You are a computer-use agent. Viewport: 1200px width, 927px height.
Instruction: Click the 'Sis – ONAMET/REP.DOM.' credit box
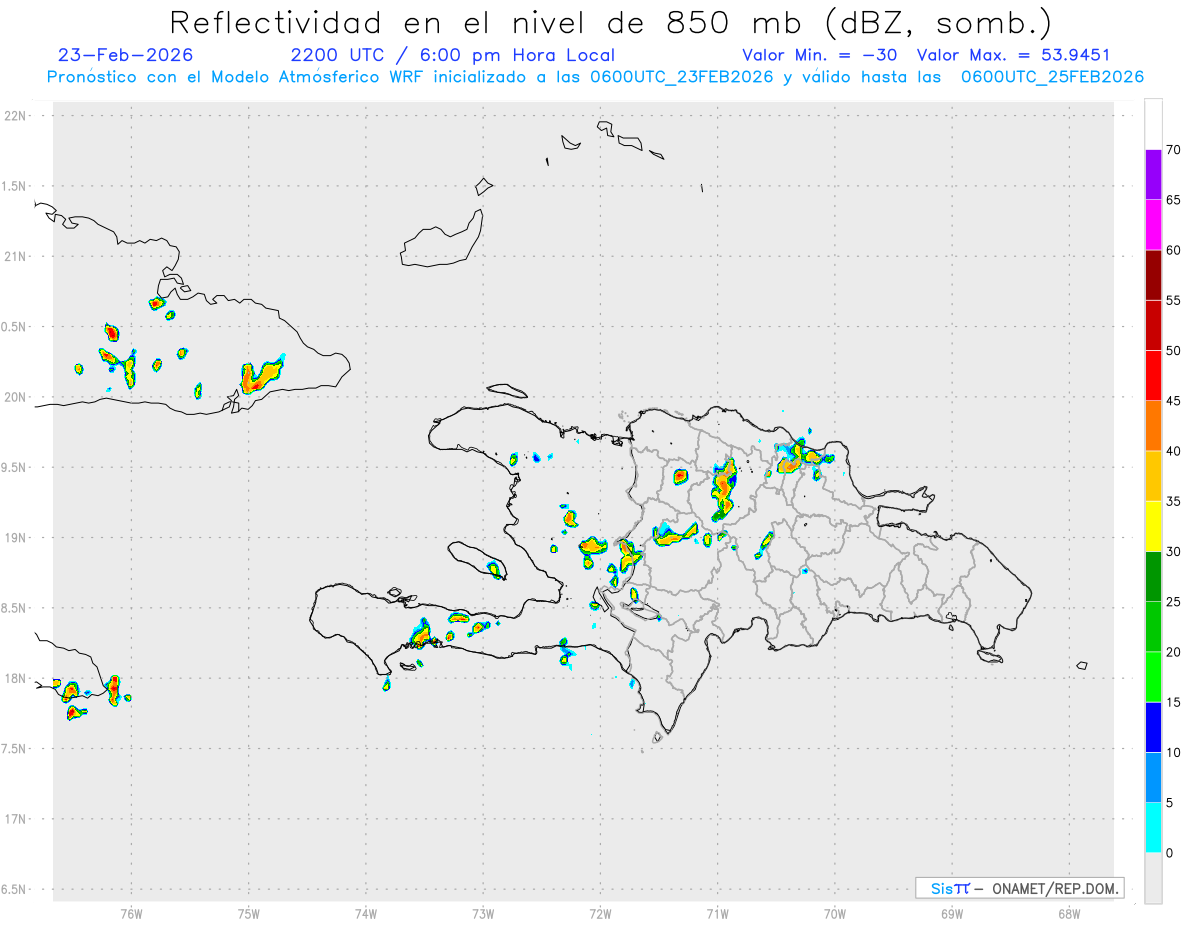pos(1020,888)
